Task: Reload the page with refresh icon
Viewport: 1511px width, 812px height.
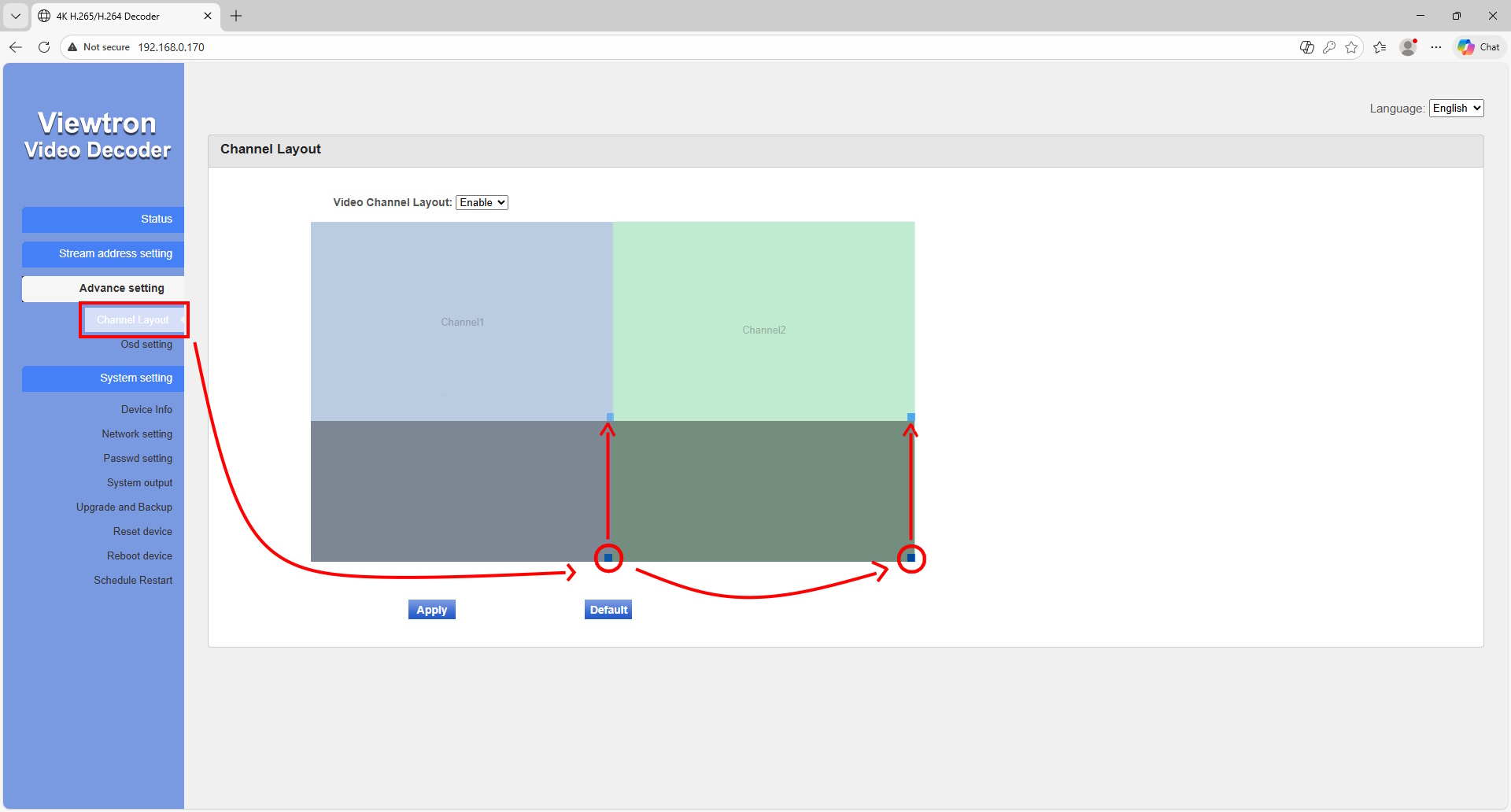Action: coord(44,47)
